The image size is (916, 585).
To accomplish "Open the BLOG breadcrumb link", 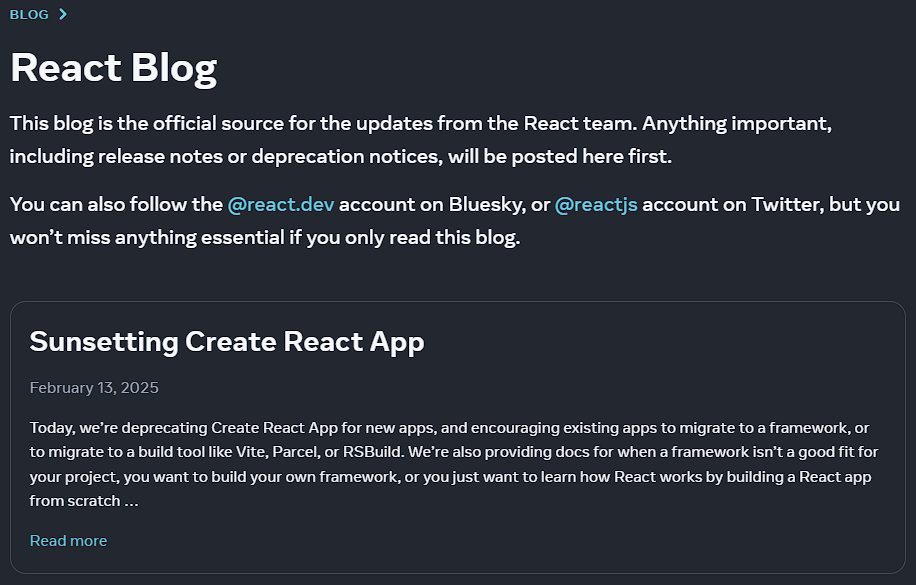I will point(29,15).
